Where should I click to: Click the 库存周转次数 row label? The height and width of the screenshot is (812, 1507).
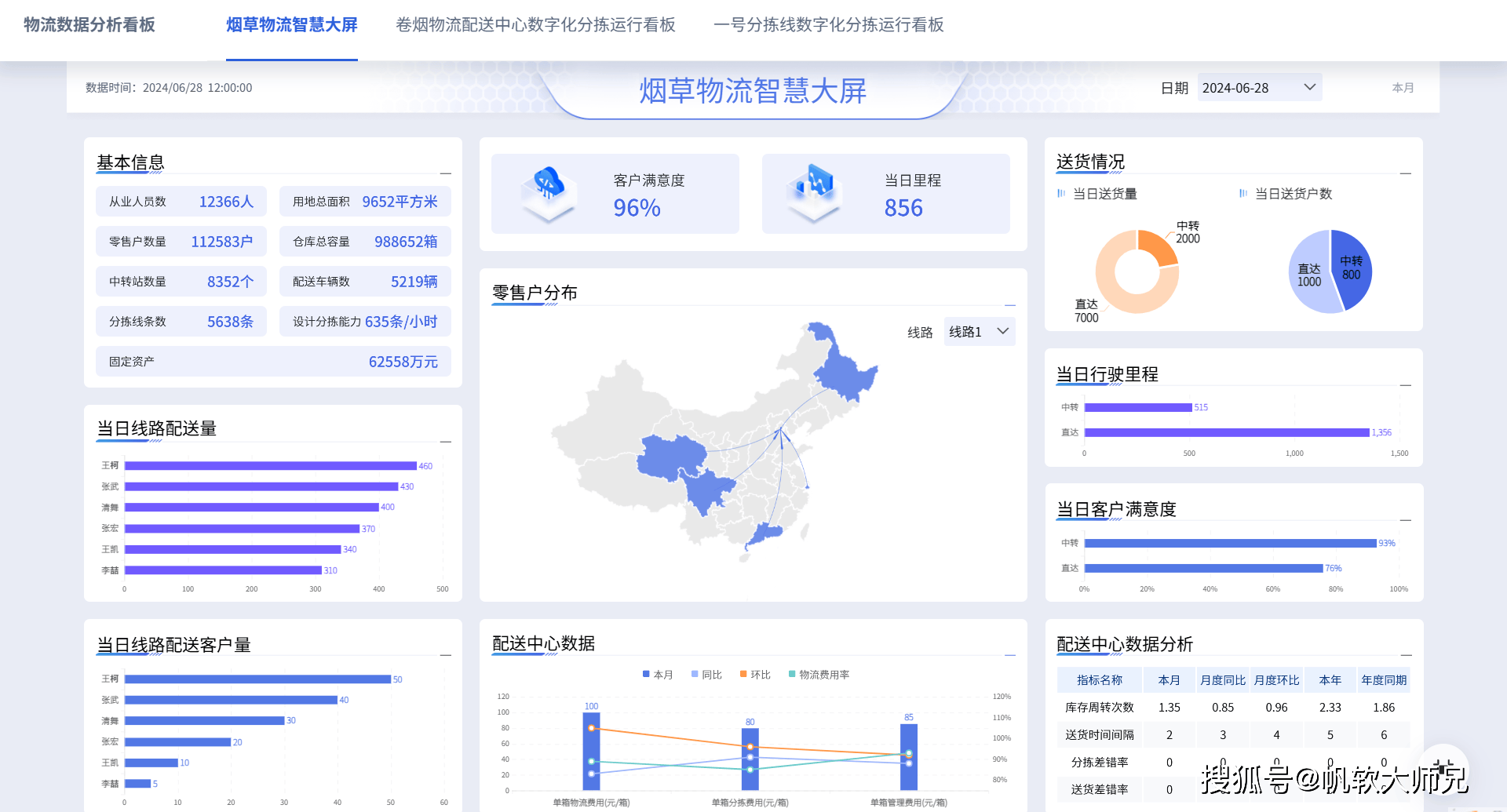tap(1099, 708)
